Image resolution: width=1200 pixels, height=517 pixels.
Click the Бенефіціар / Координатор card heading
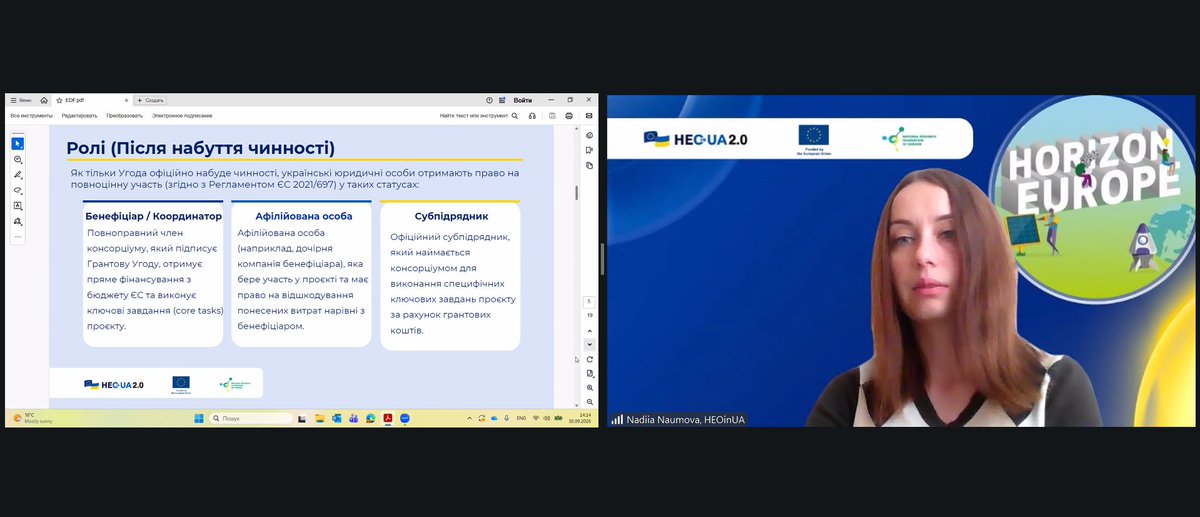click(153, 216)
